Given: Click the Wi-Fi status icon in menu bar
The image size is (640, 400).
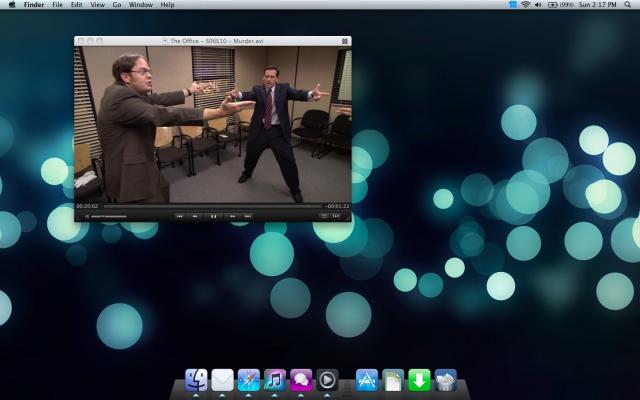Looking at the screenshot, I should 525,4.
